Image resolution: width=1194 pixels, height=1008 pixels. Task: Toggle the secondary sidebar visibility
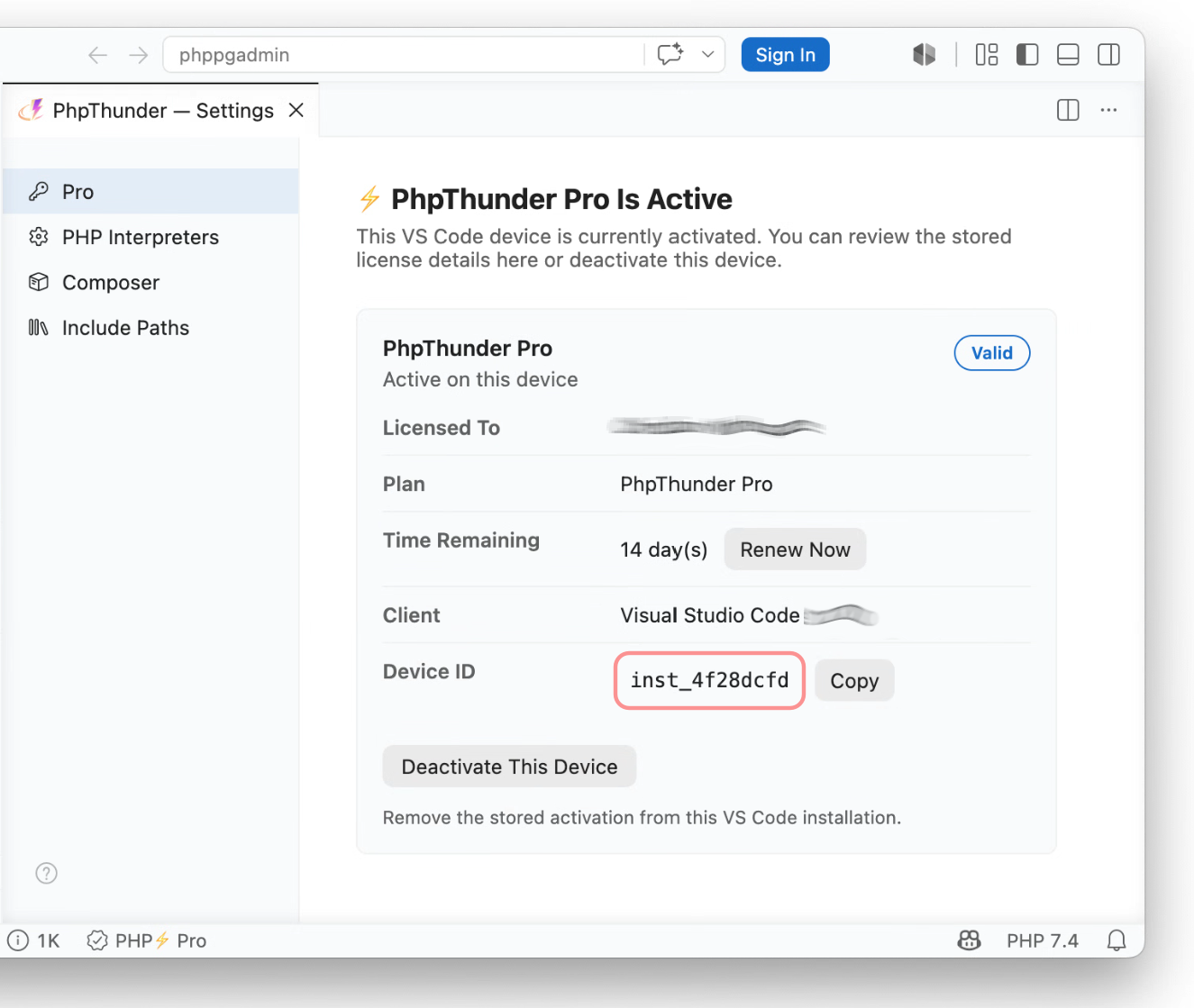click(x=1108, y=55)
